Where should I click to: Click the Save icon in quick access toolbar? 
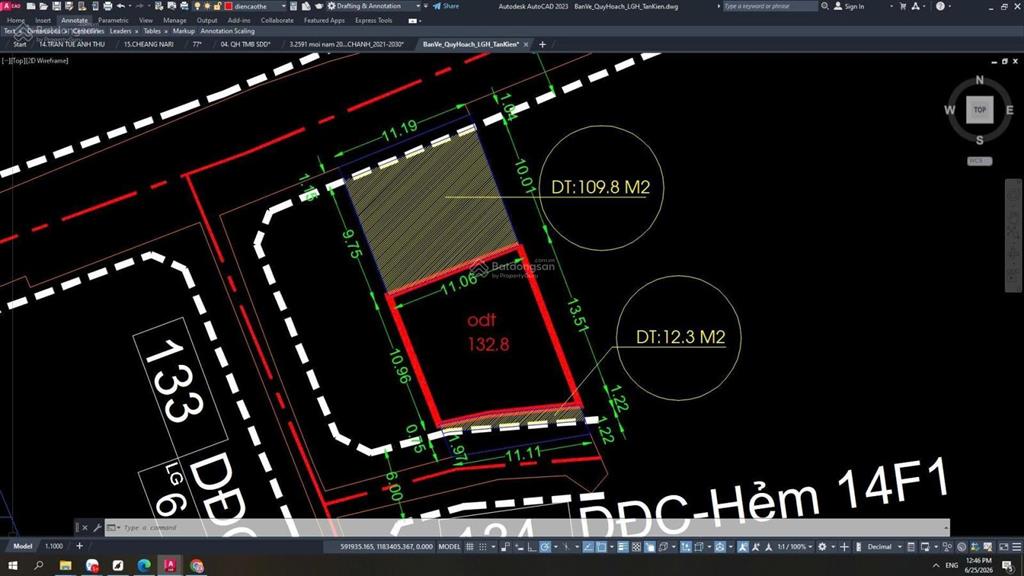pyautogui.click(x=56, y=6)
